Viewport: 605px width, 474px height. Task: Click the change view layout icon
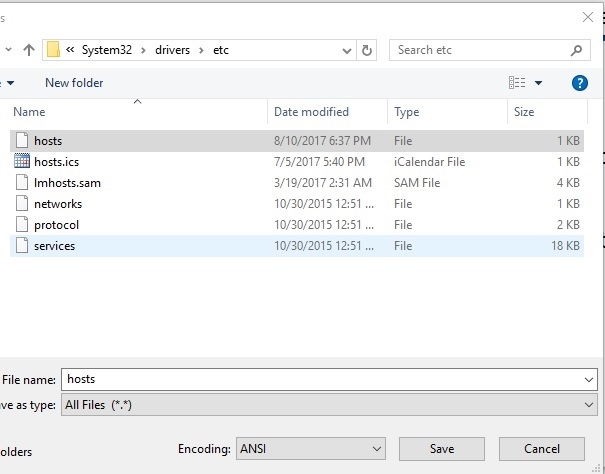(516, 83)
